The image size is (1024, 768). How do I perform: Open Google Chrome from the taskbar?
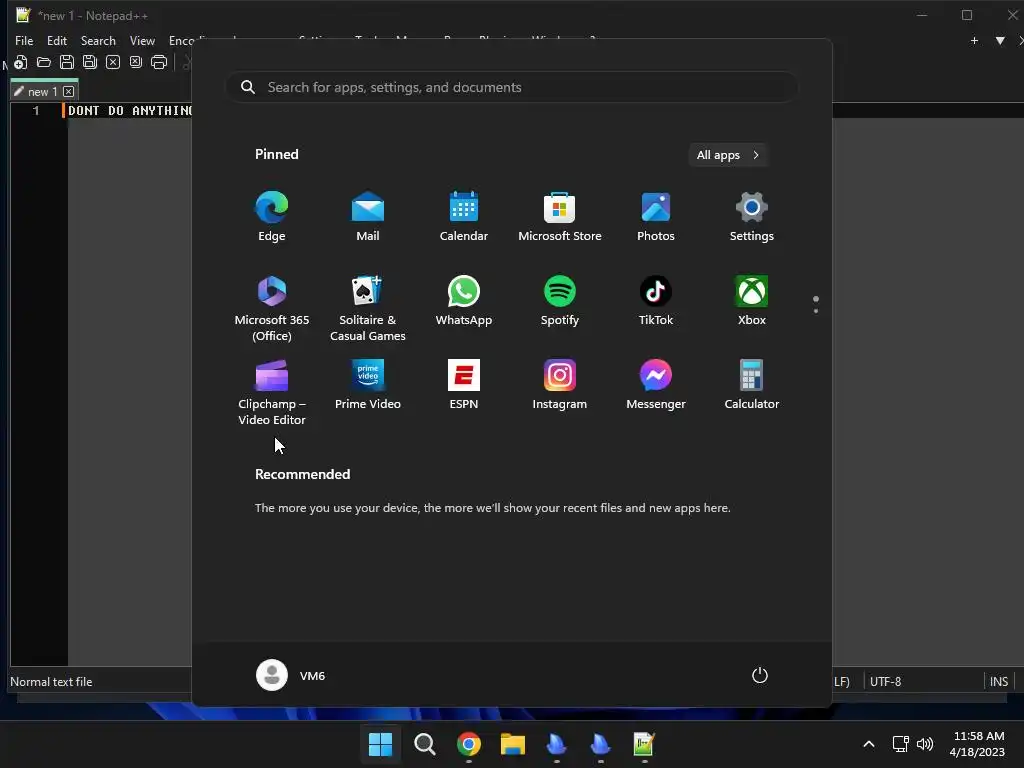468,744
